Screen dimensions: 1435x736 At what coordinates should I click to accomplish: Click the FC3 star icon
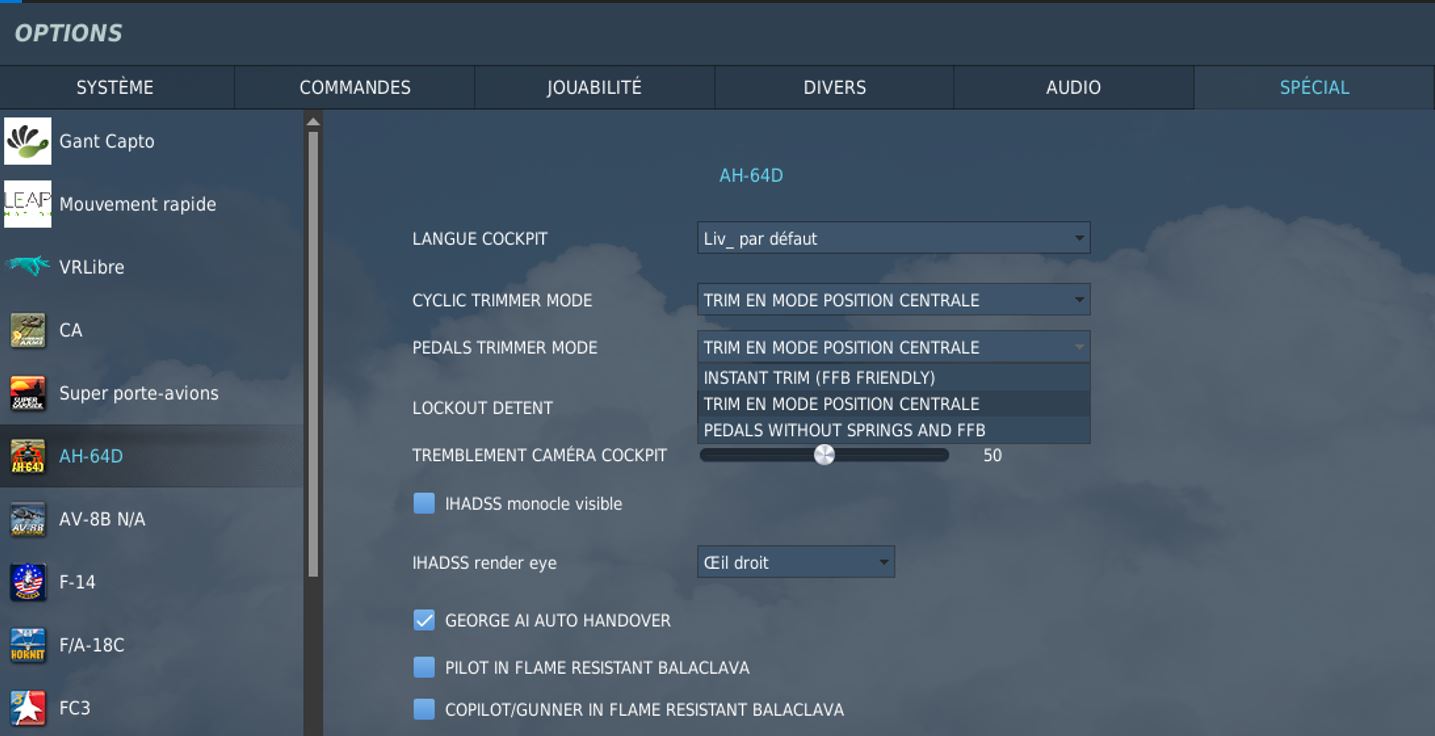click(27, 708)
